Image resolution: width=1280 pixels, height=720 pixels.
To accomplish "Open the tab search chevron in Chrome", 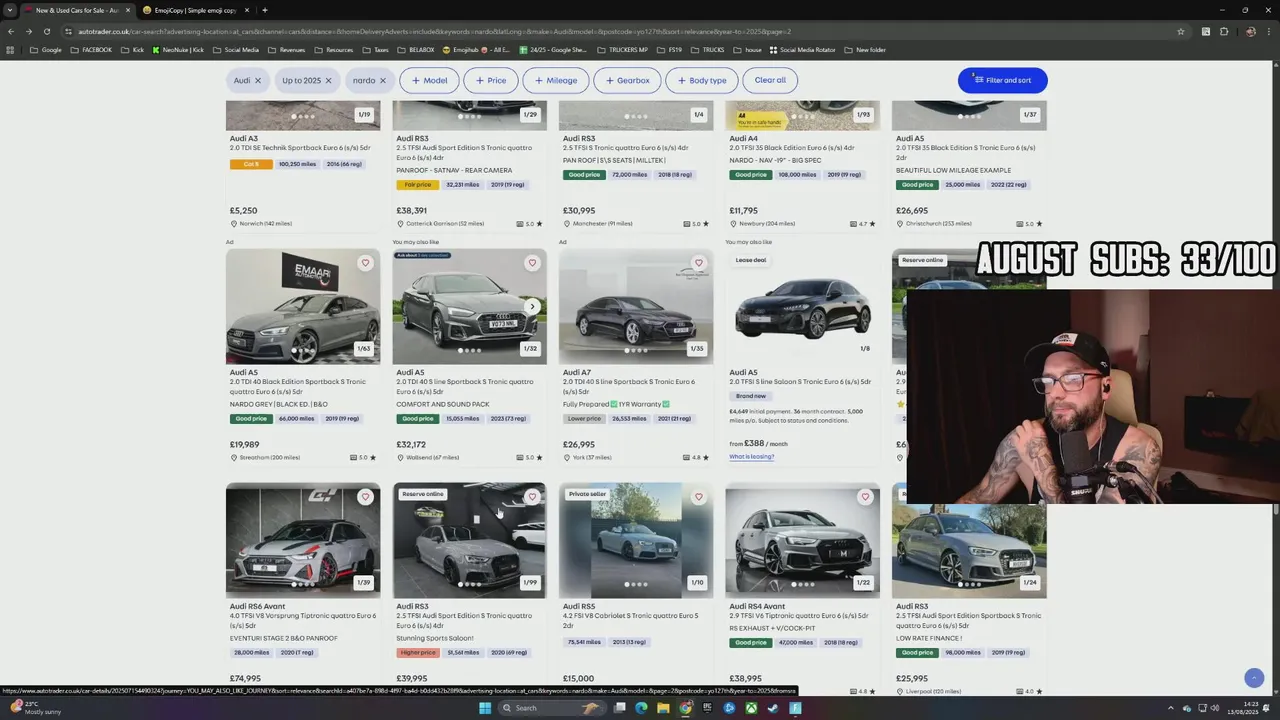I will pos(10,10).
